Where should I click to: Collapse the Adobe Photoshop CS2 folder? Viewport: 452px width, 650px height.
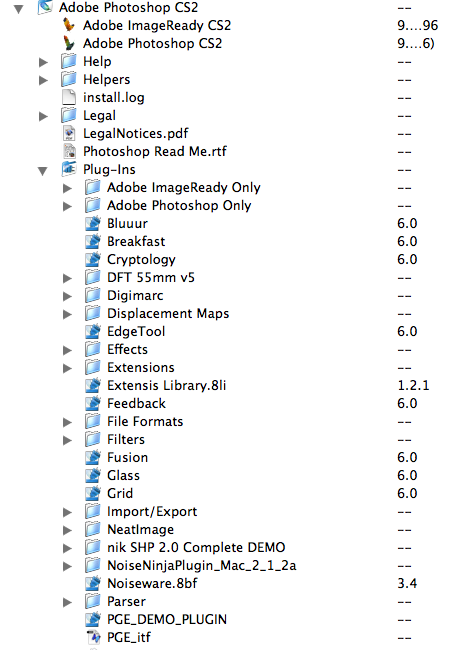coord(18,9)
